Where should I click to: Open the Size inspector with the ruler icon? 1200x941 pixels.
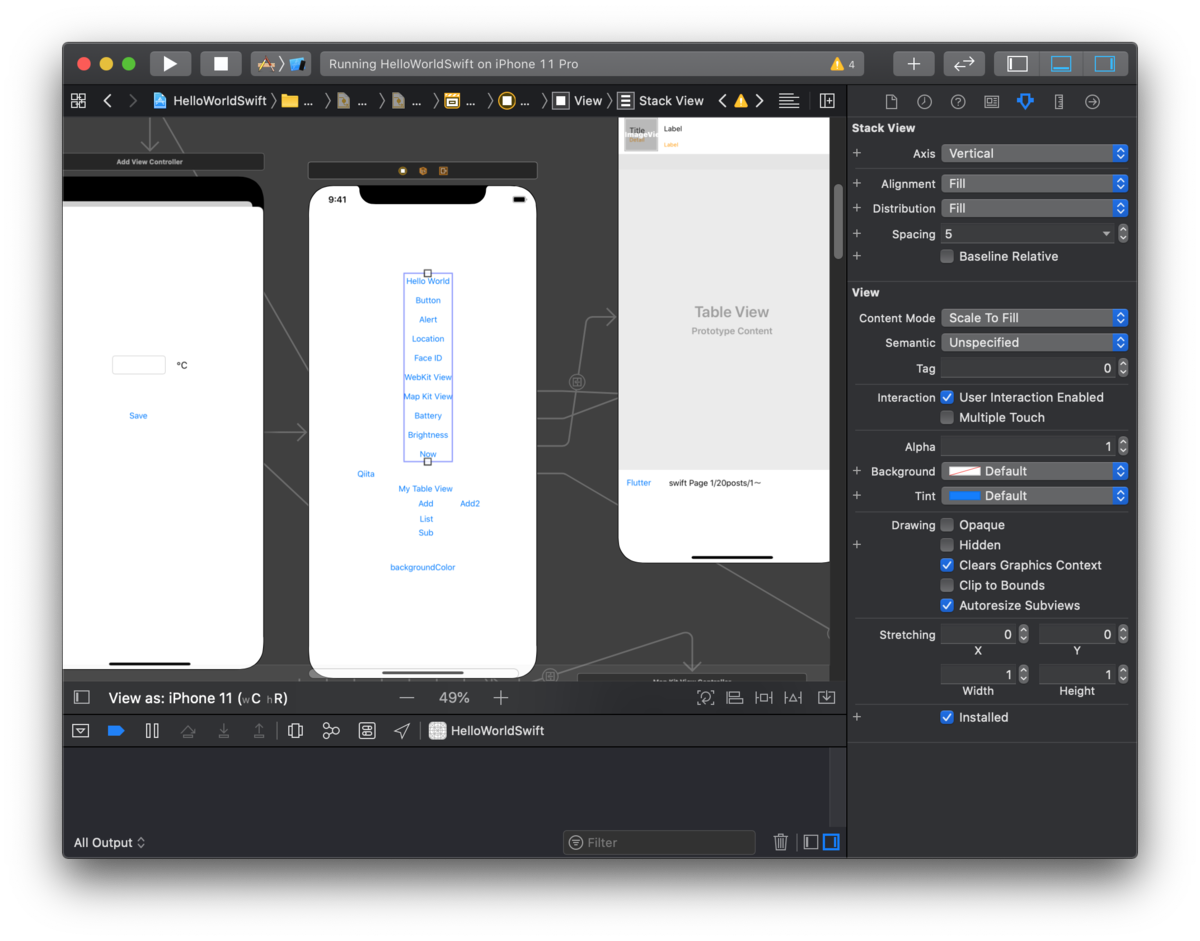[1058, 101]
